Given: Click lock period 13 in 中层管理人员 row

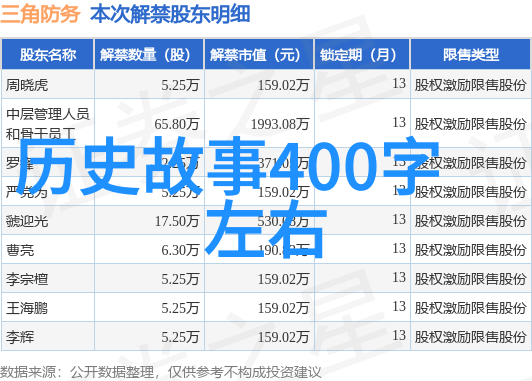Looking at the screenshot, I should pos(399,122).
